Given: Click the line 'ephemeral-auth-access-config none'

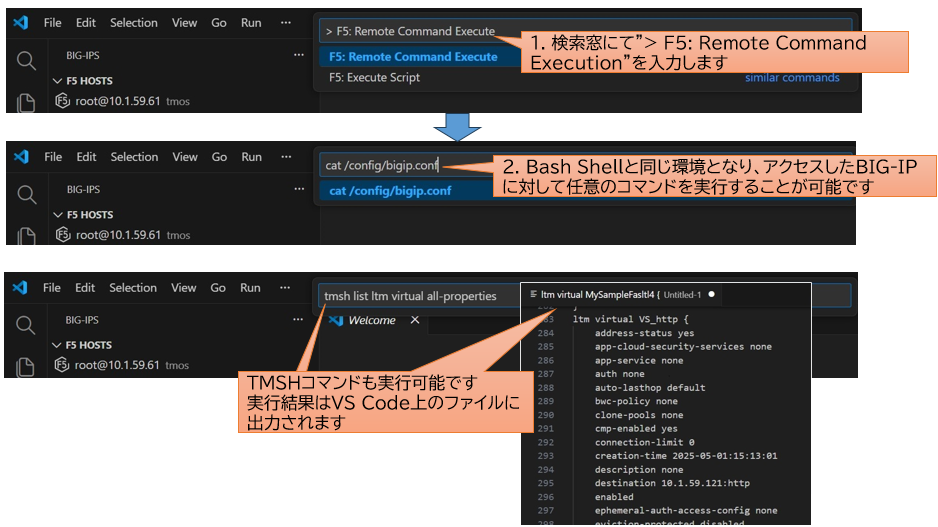Looking at the screenshot, I should [x=686, y=511].
